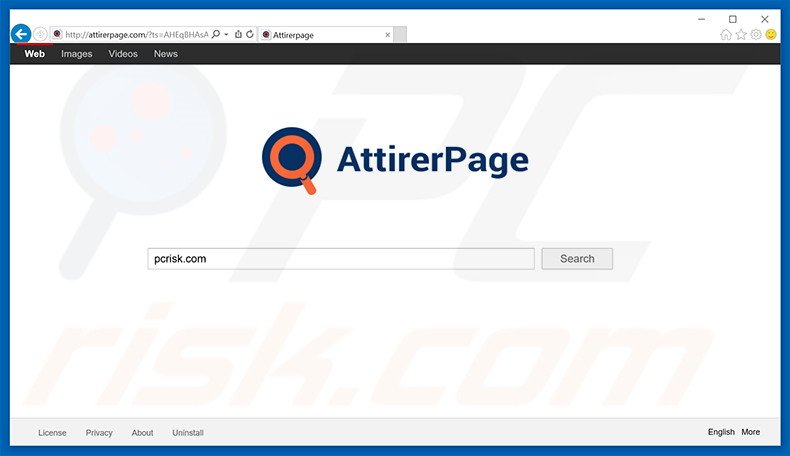Select the Attirerpage browser tab
Image resolution: width=790 pixels, height=456 pixels.
click(x=325, y=35)
